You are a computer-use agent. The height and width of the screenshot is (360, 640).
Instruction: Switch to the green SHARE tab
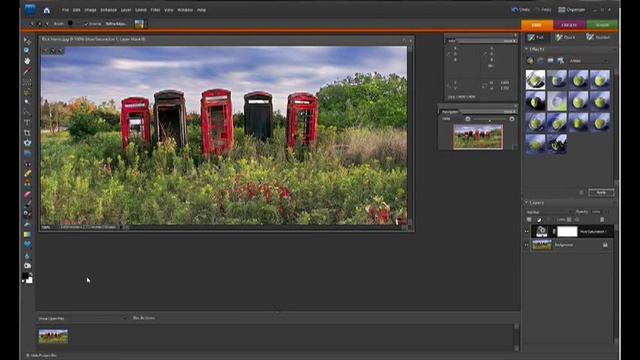coord(602,25)
